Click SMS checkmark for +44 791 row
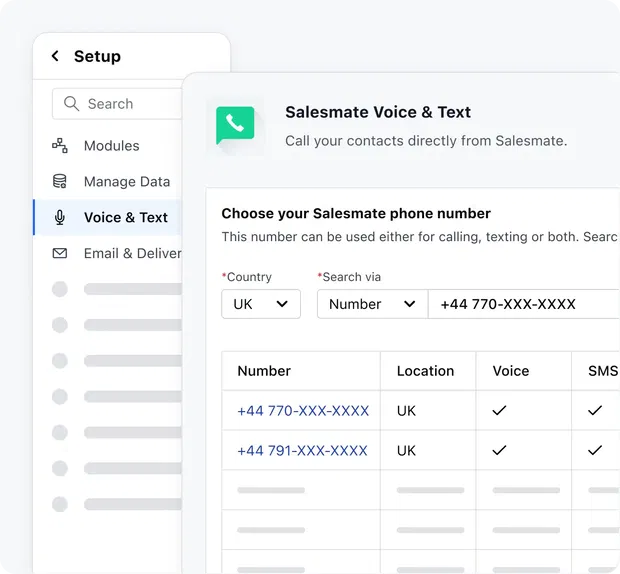620x574 pixels. [595, 450]
